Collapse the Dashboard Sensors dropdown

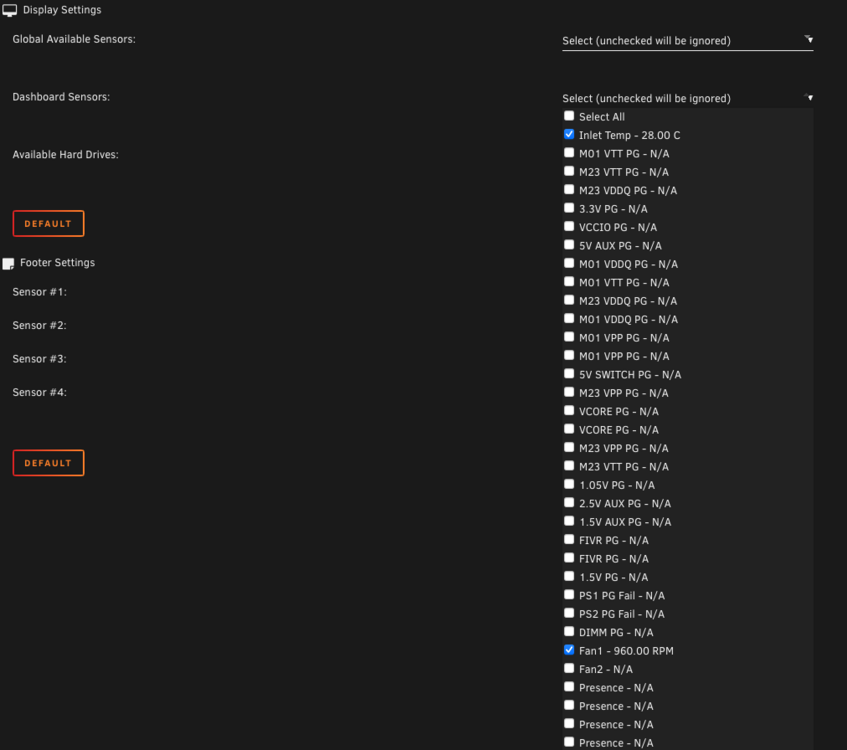point(687,98)
